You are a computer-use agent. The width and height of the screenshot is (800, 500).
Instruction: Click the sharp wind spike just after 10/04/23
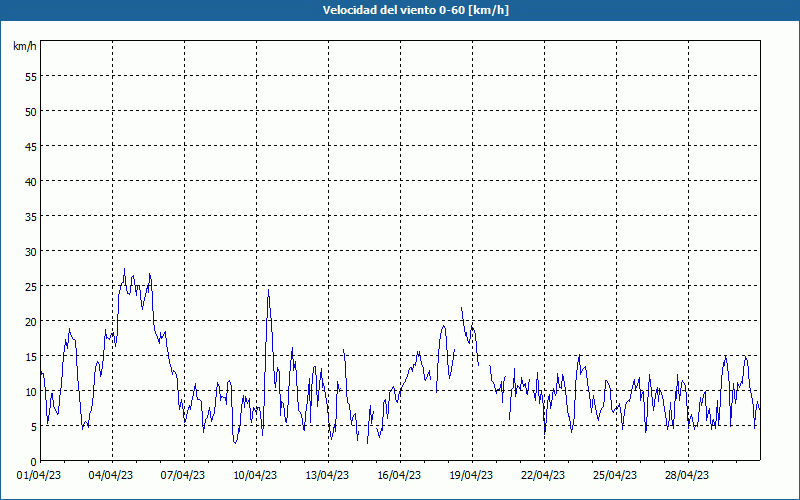tap(268, 290)
